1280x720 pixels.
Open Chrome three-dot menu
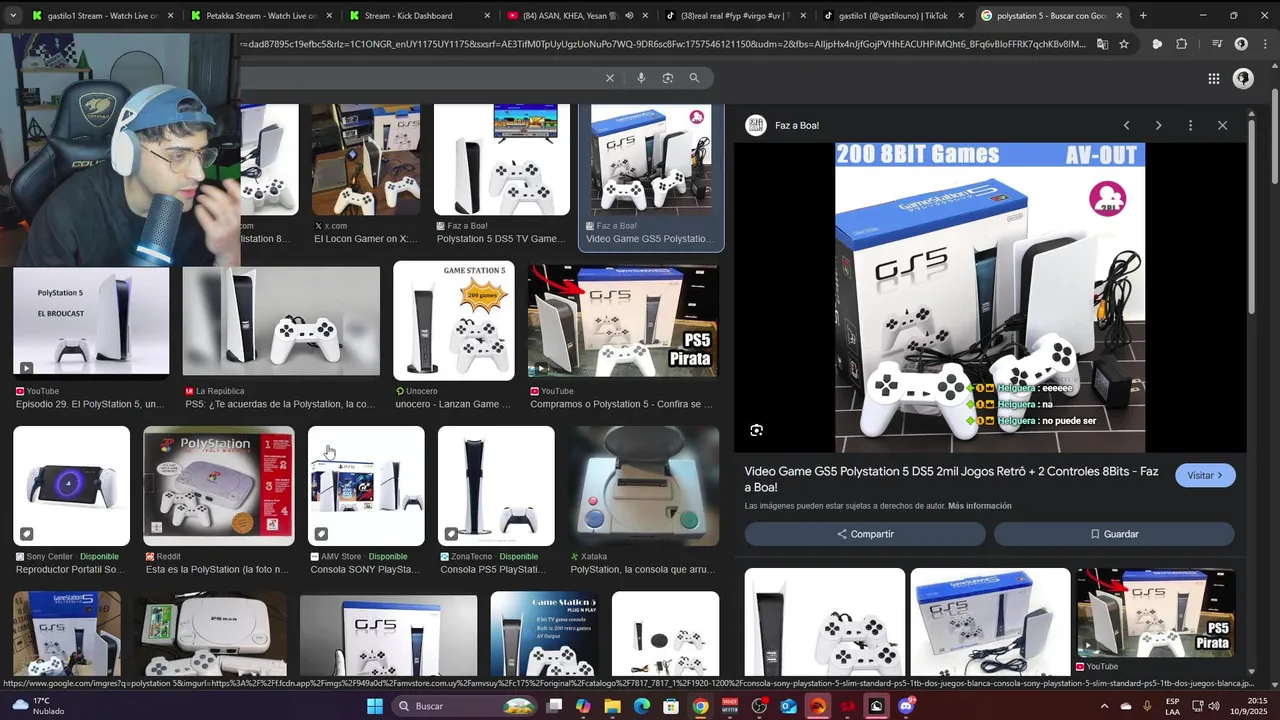point(1264,44)
